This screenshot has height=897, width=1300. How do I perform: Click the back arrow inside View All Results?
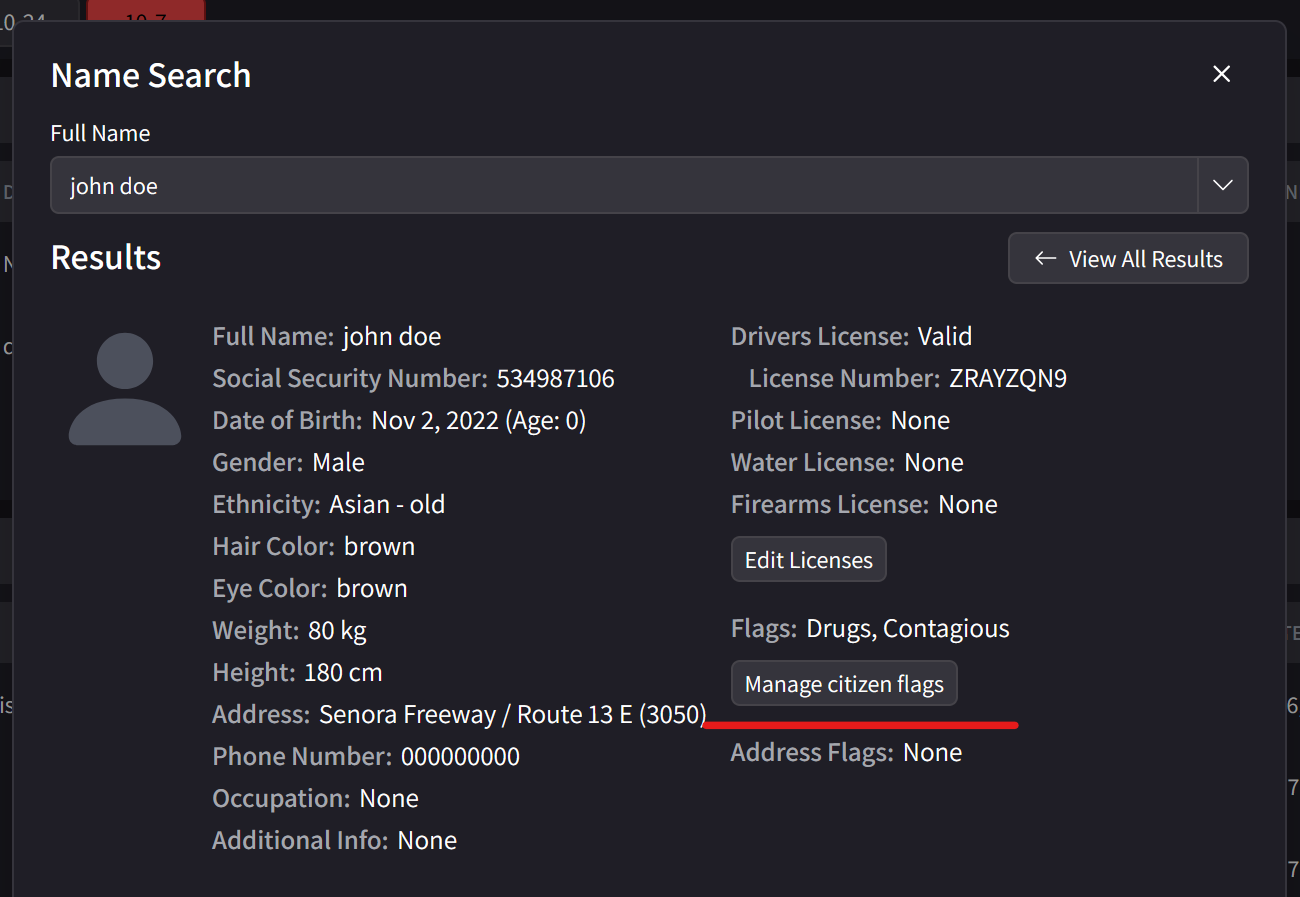click(1044, 258)
